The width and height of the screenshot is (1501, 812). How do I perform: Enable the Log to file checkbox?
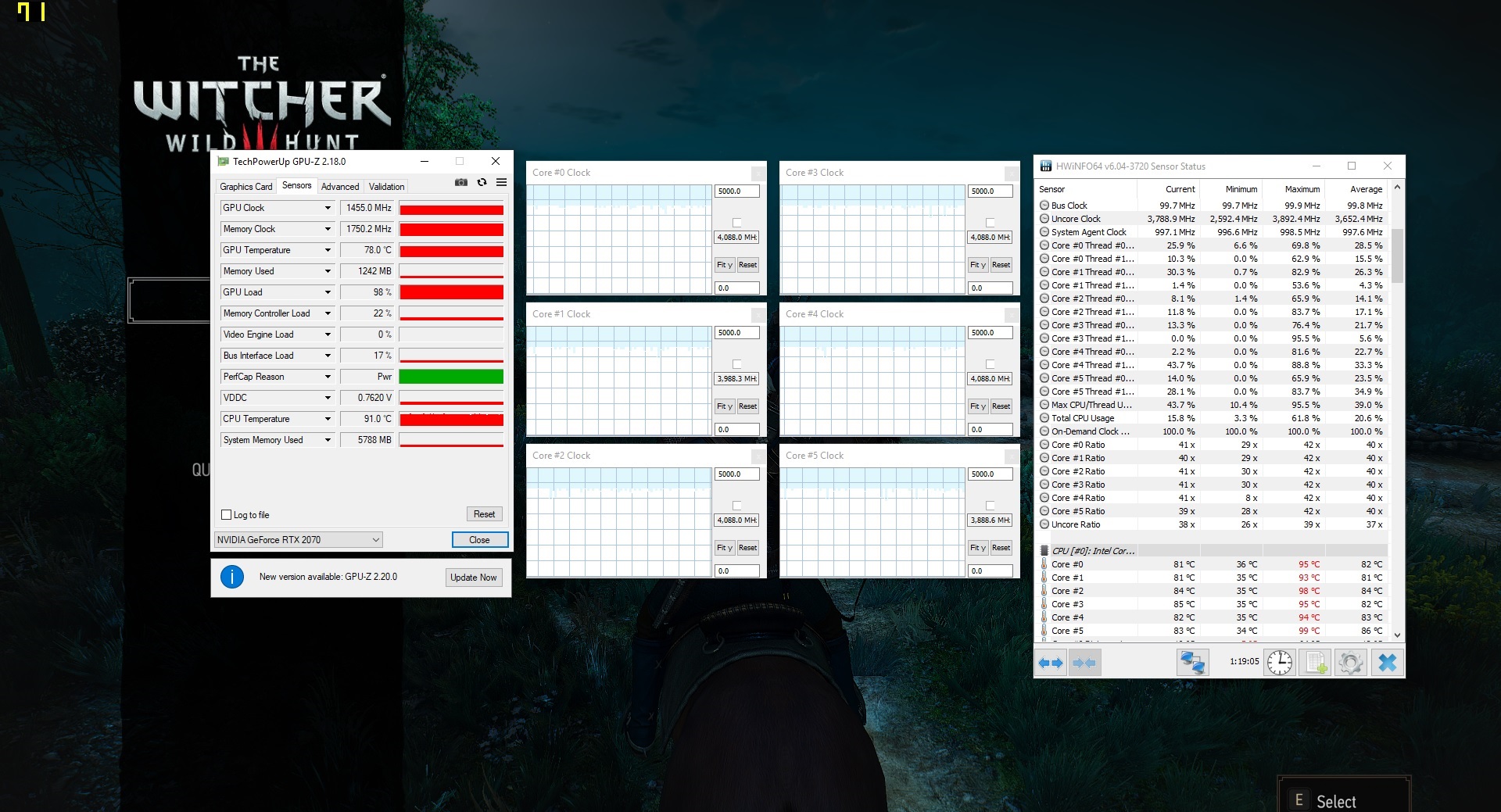[x=227, y=515]
